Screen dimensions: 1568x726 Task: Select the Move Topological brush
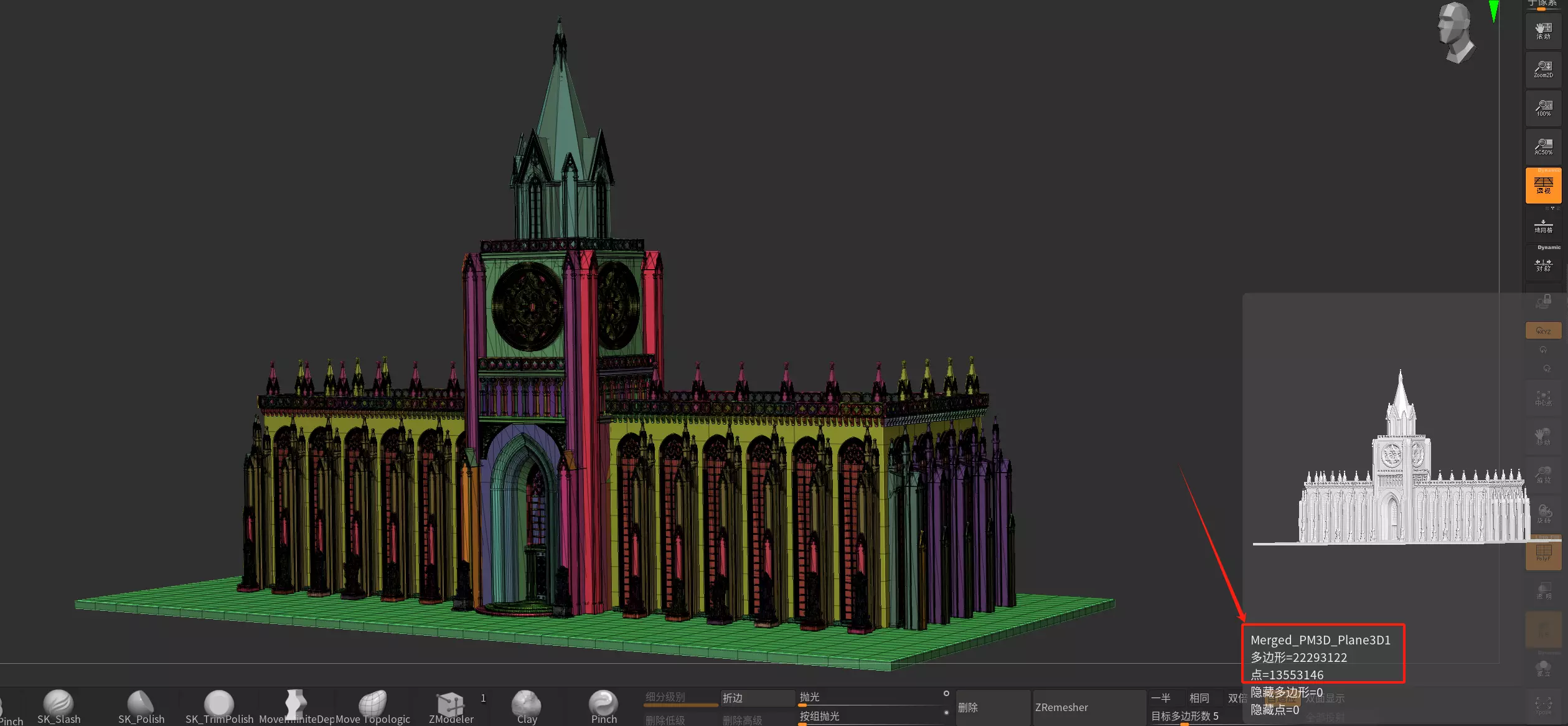(x=373, y=707)
